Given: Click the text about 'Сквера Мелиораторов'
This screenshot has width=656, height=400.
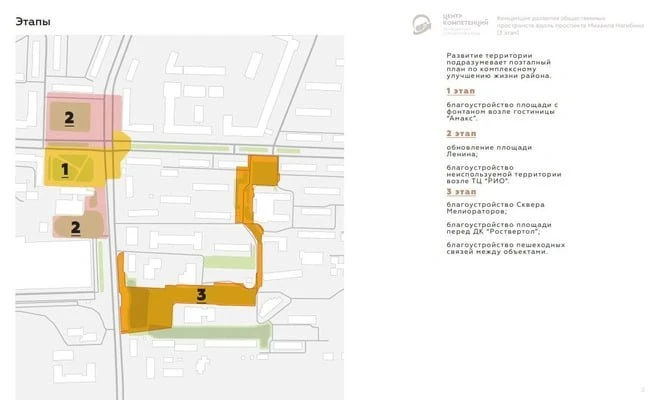Looking at the screenshot, I should pyautogui.click(x=495, y=208).
